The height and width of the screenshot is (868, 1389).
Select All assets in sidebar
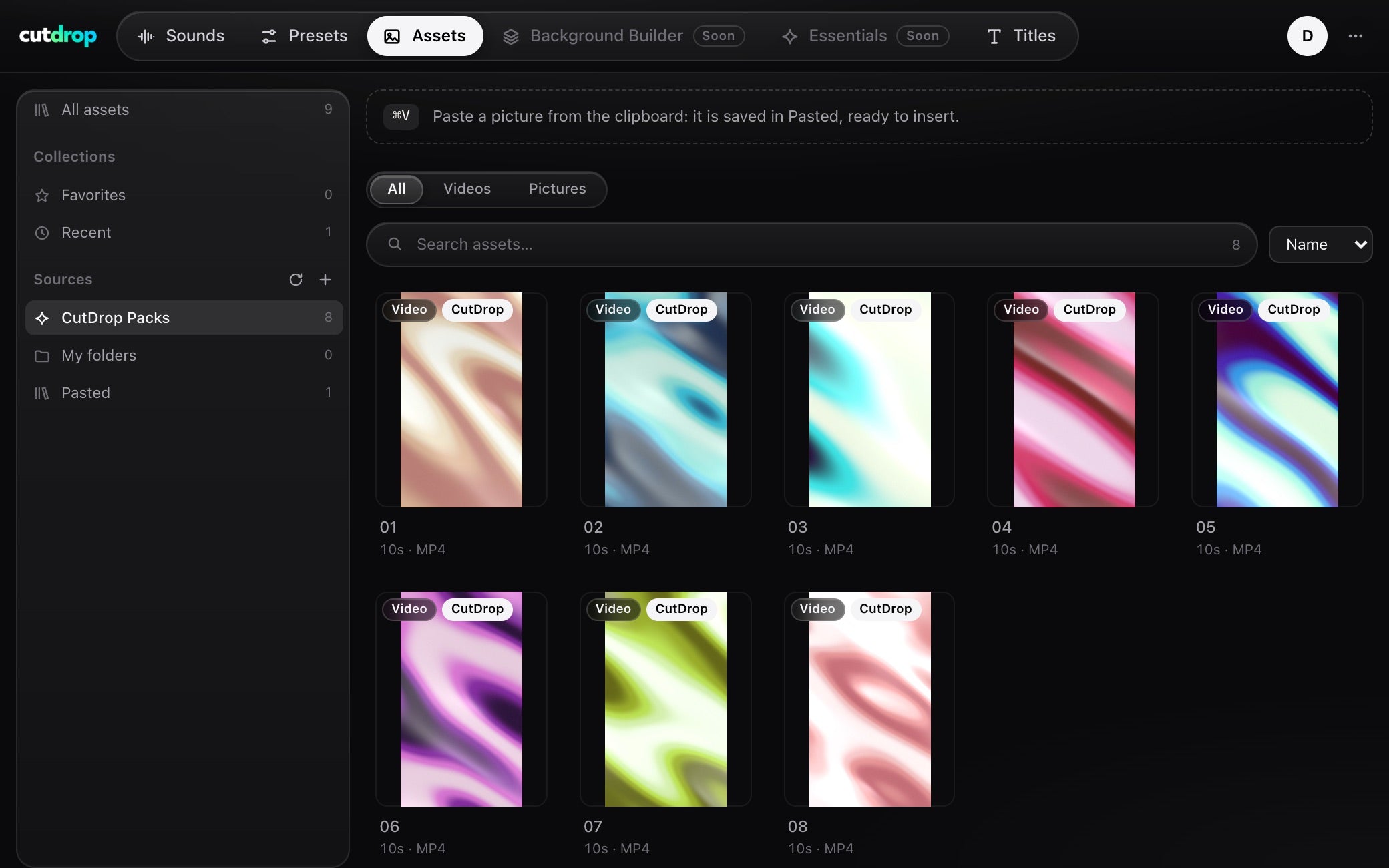183,110
